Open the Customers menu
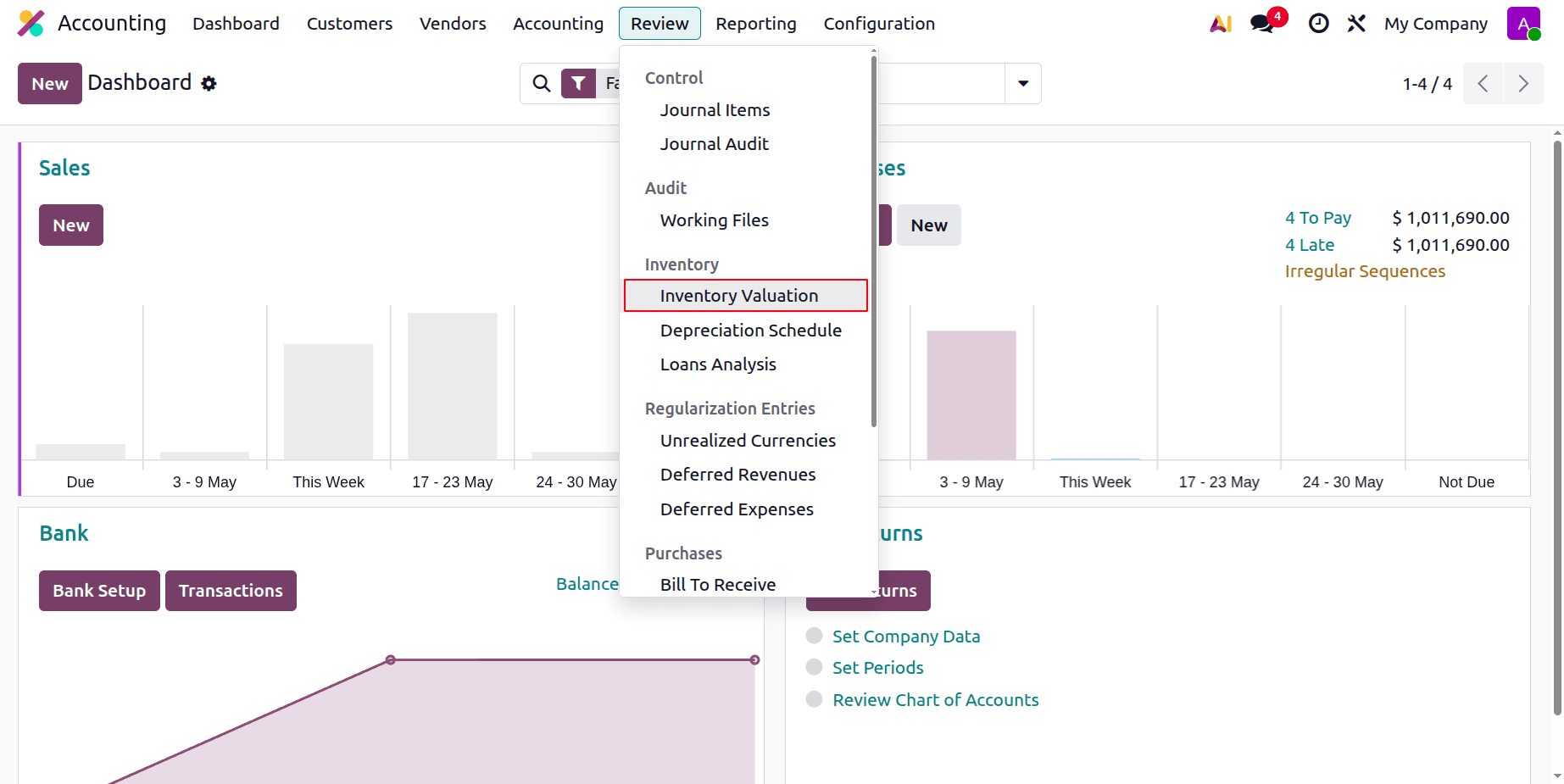 pyautogui.click(x=349, y=24)
